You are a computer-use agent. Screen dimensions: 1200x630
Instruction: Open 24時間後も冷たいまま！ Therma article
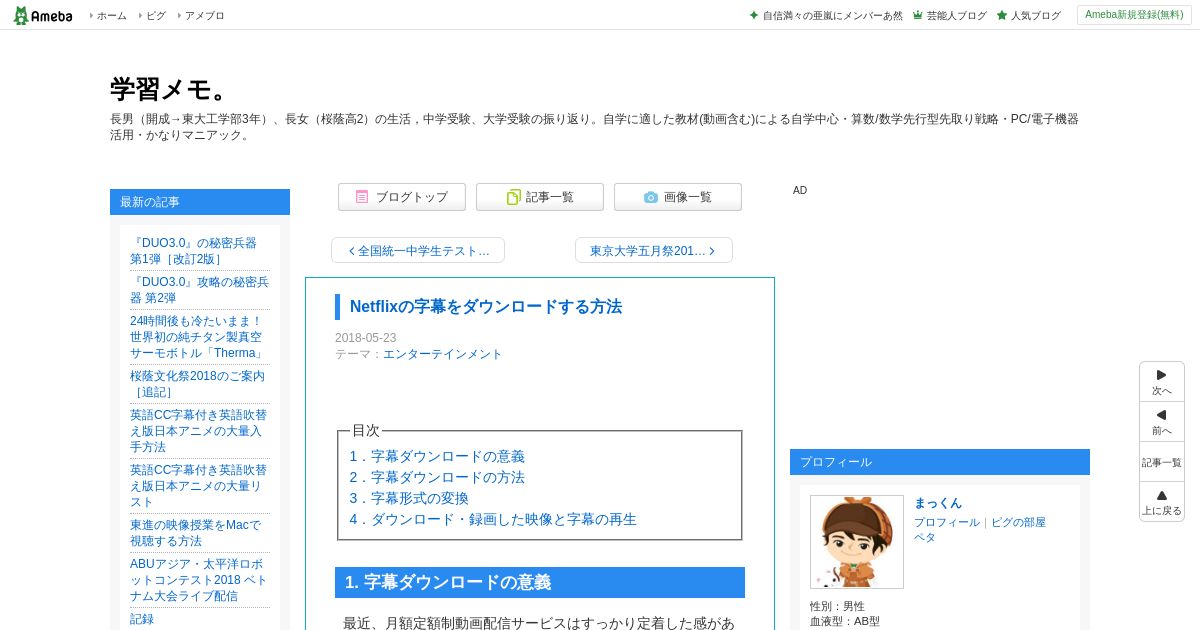coord(197,337)
